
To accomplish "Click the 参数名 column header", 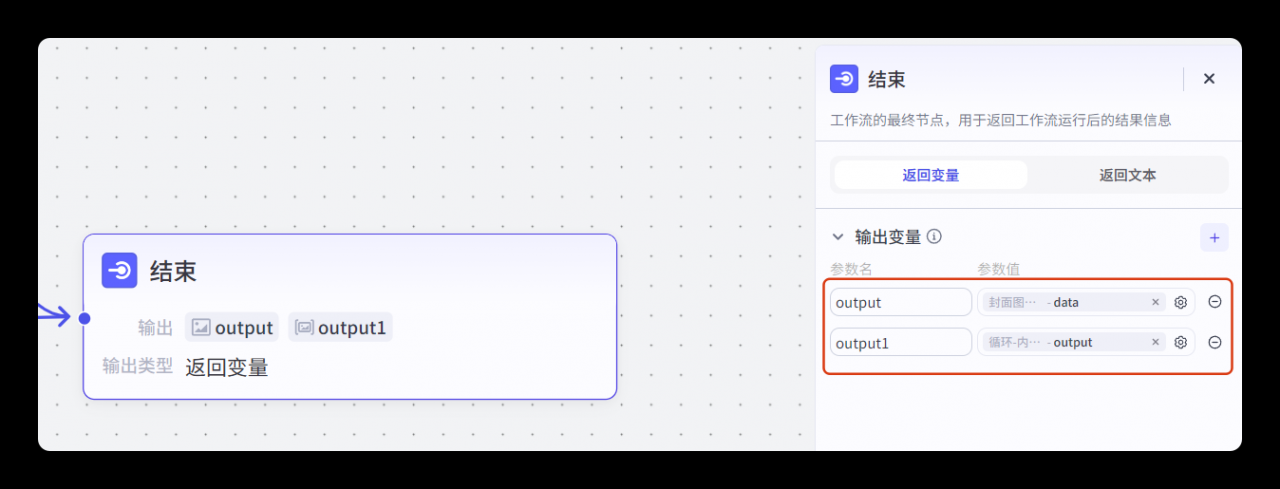I will click(x=851, y=269).
